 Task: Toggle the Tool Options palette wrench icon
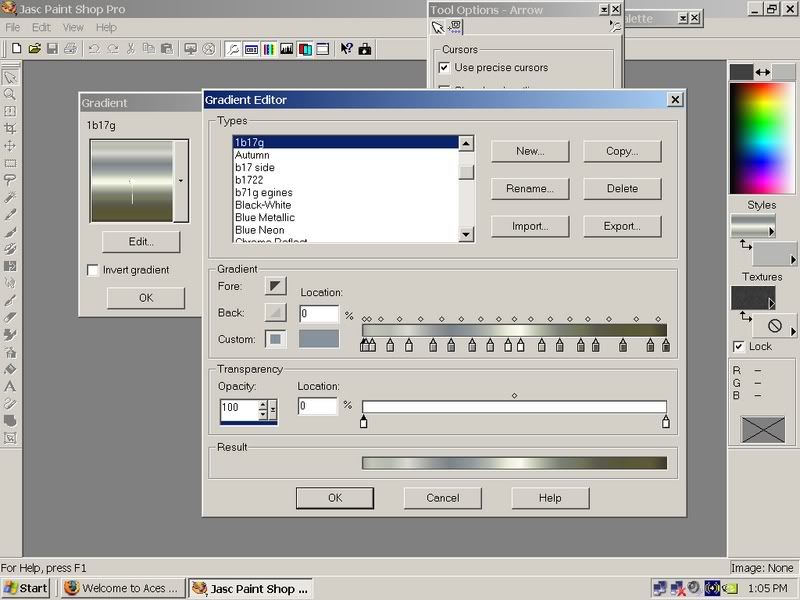[233, 49]
